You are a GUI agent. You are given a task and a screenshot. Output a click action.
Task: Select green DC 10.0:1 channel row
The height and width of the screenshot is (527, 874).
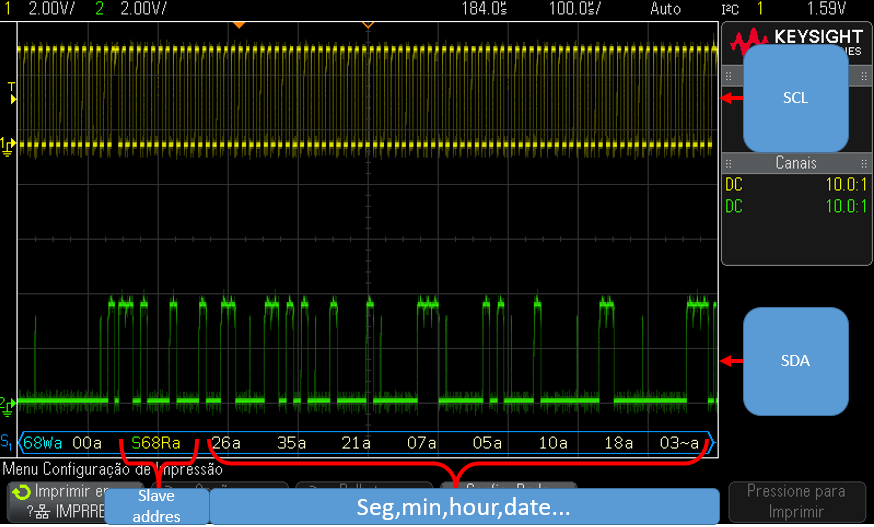pyautogui.click(x=796, y=206)
